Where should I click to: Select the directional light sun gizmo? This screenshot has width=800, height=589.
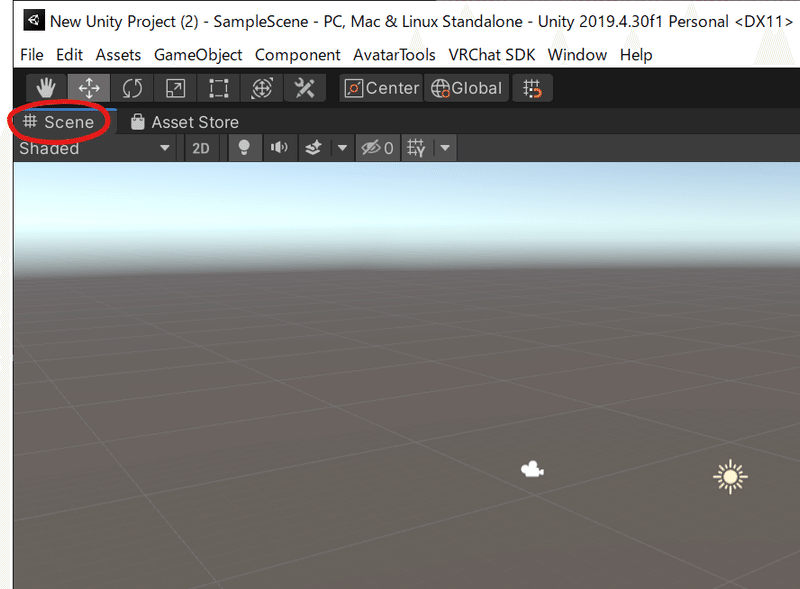[730, 477]
